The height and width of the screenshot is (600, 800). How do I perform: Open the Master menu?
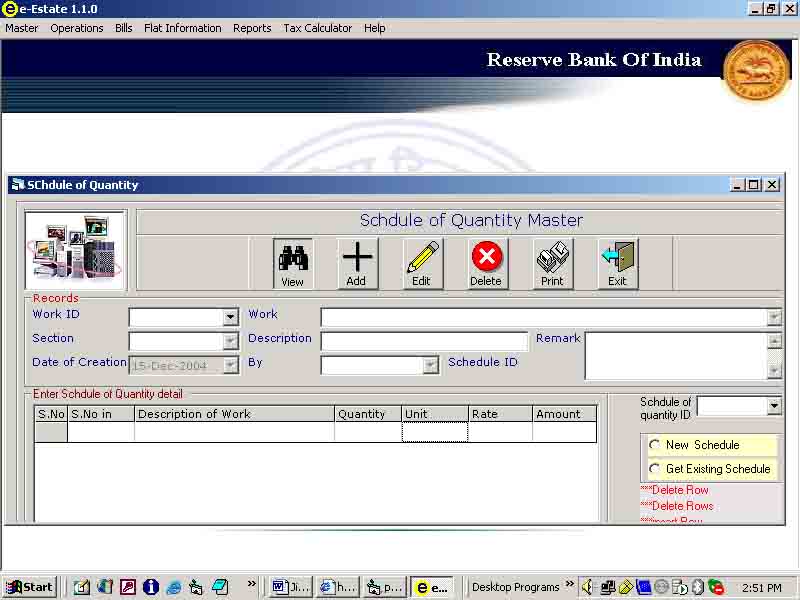click(21, 29)
